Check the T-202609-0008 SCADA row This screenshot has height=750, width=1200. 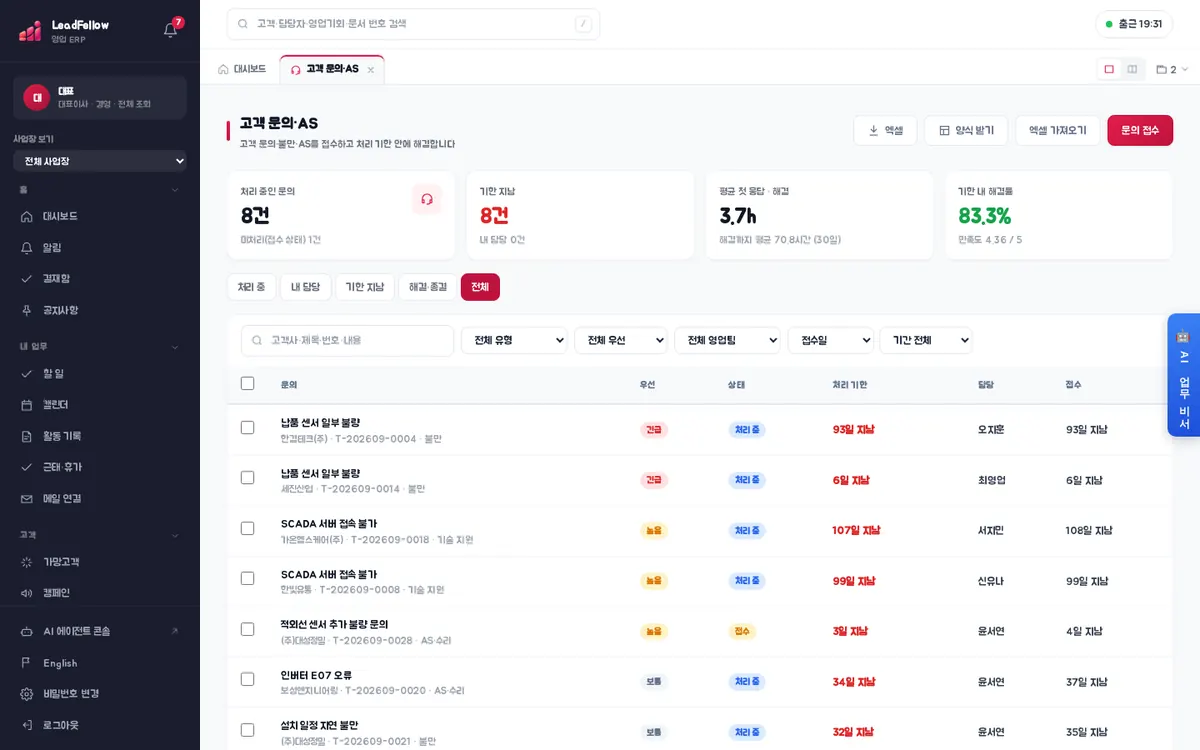(x=248, y=578)
